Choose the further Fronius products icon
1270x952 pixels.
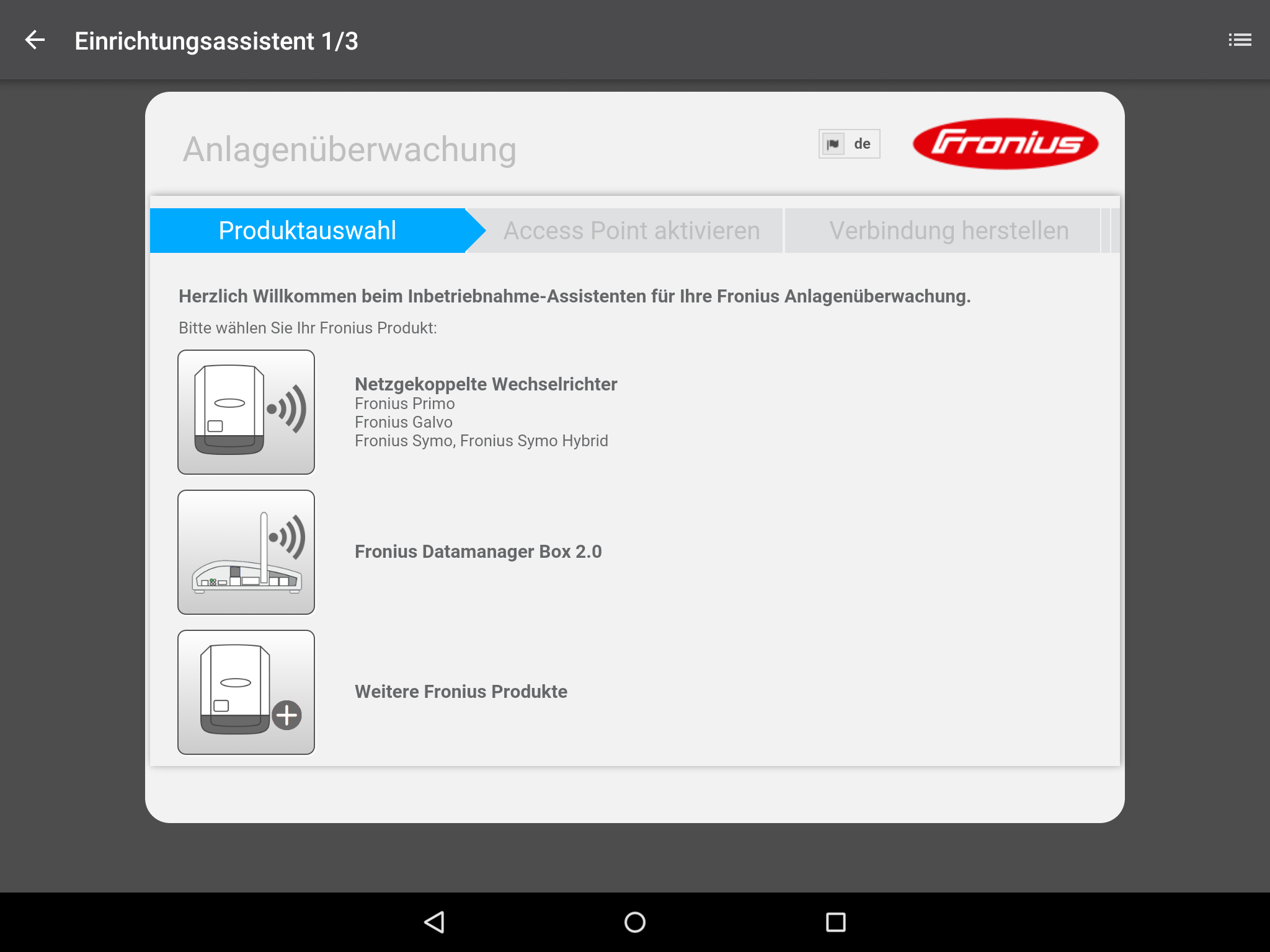246,692
